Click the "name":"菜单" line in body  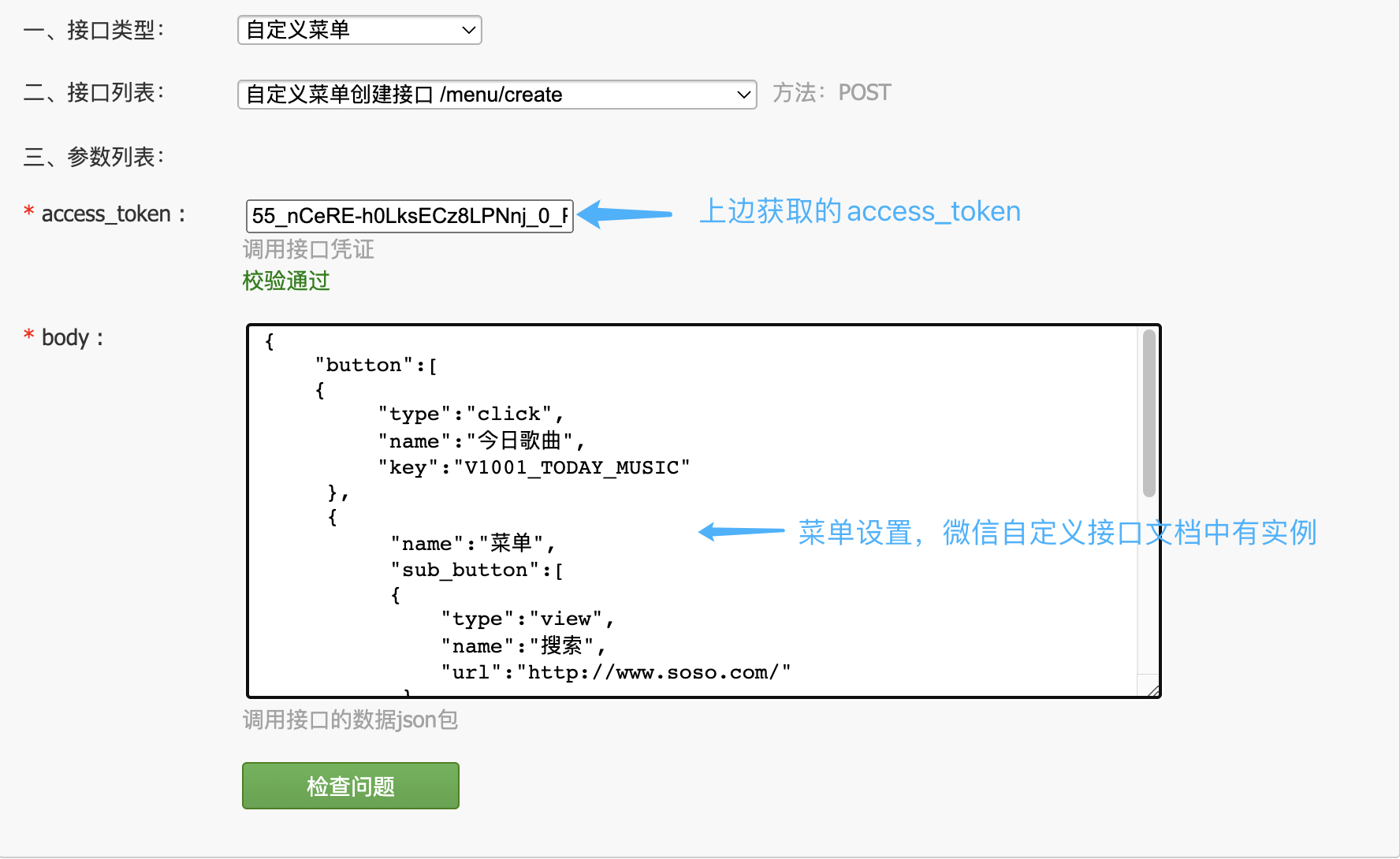pyautogui.click(x=473, y=543)
